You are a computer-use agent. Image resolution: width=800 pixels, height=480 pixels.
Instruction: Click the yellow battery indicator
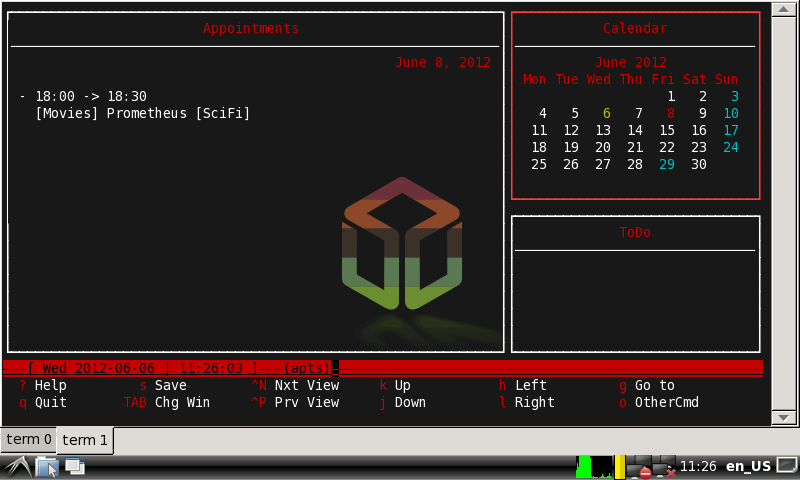(619, 467)
